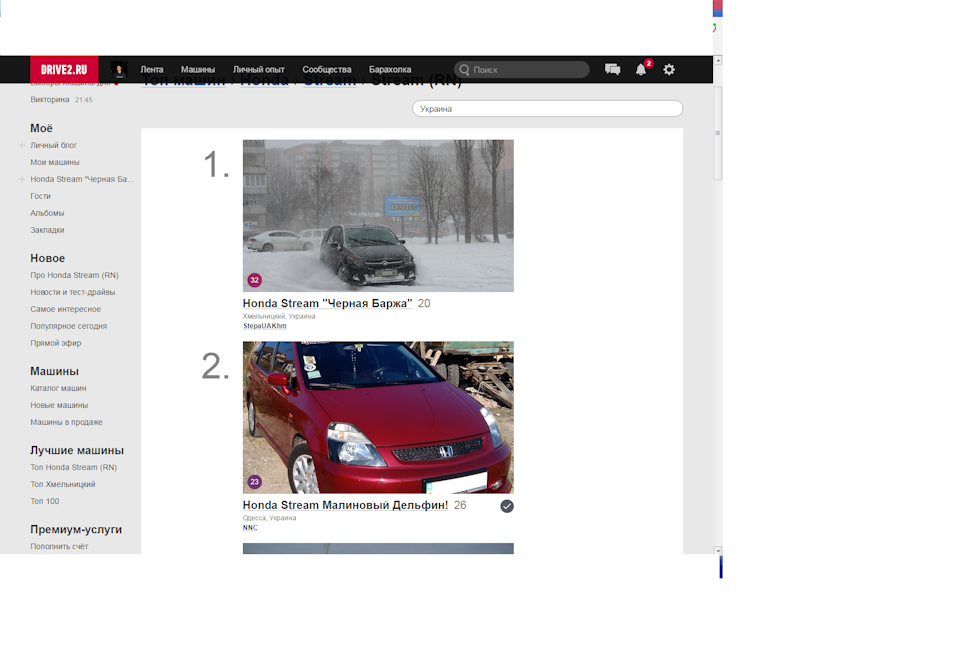Click the page scrollbar down arrow
960x652 pixels.
[x=718, y=550]
